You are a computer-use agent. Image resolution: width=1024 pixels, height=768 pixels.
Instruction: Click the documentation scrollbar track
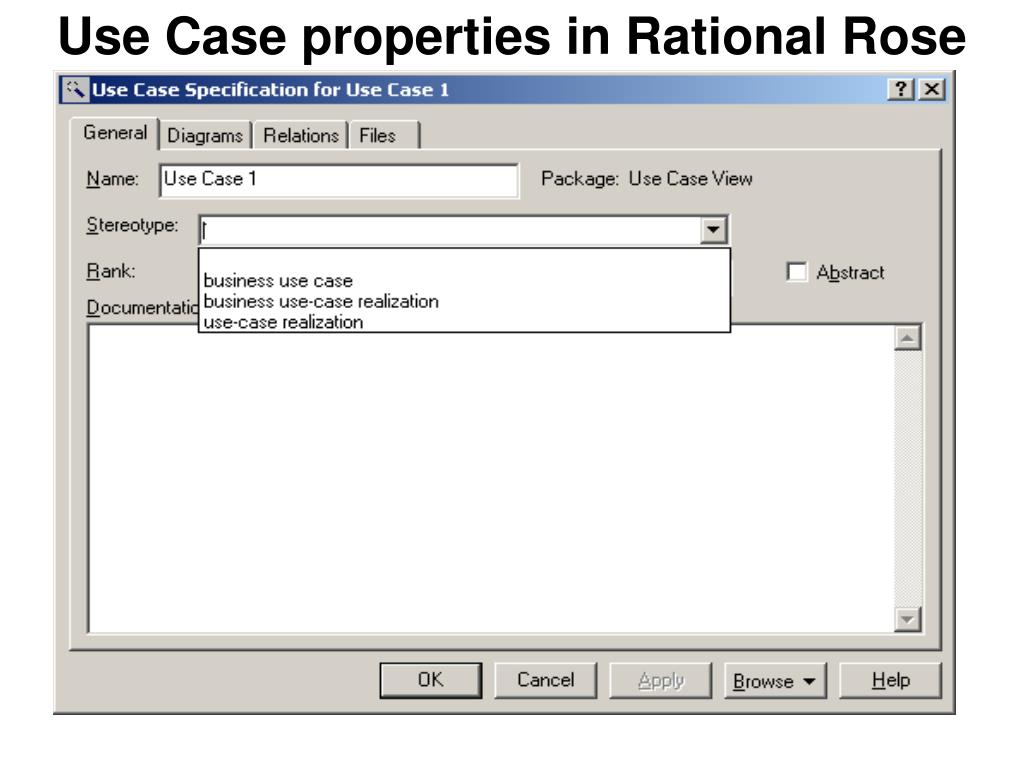coord(908,479)
